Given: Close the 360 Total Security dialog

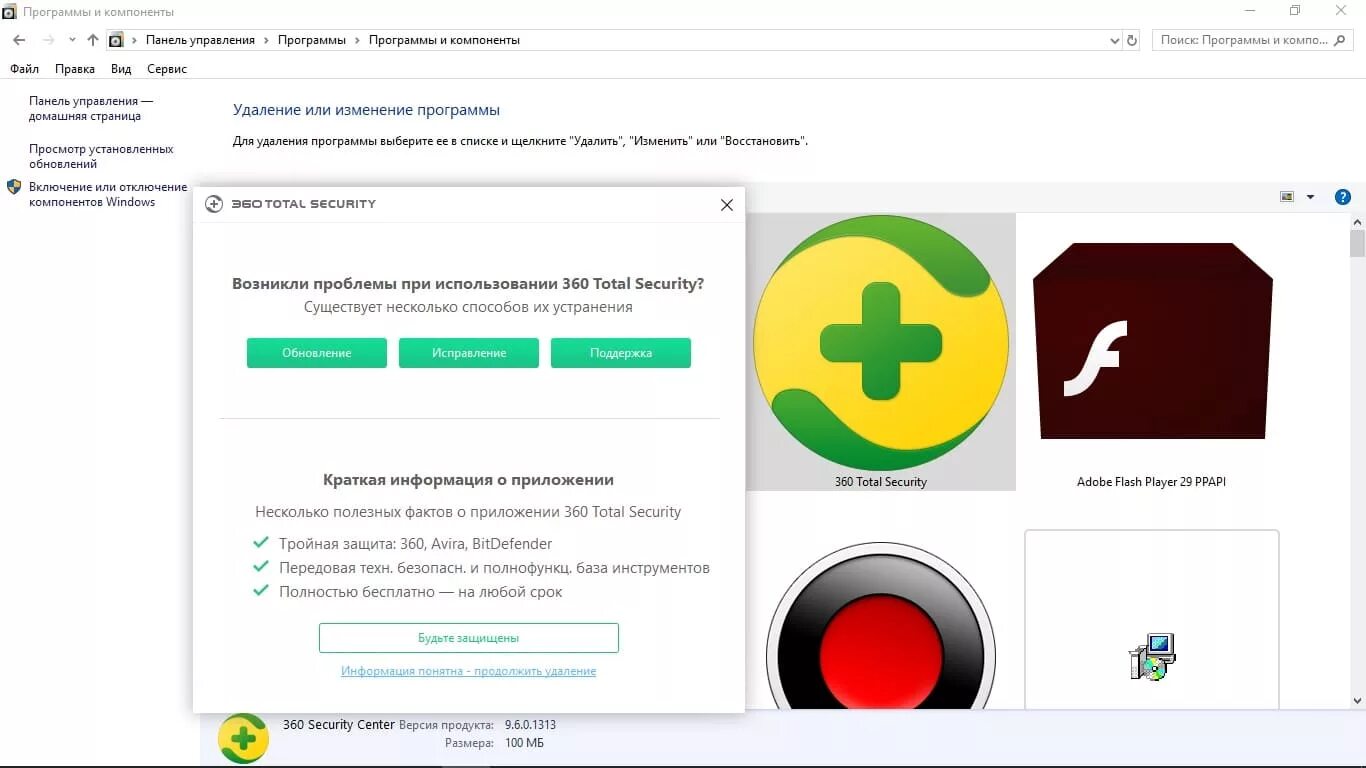Looking at the screenshot, I should (x=727, y=204).
